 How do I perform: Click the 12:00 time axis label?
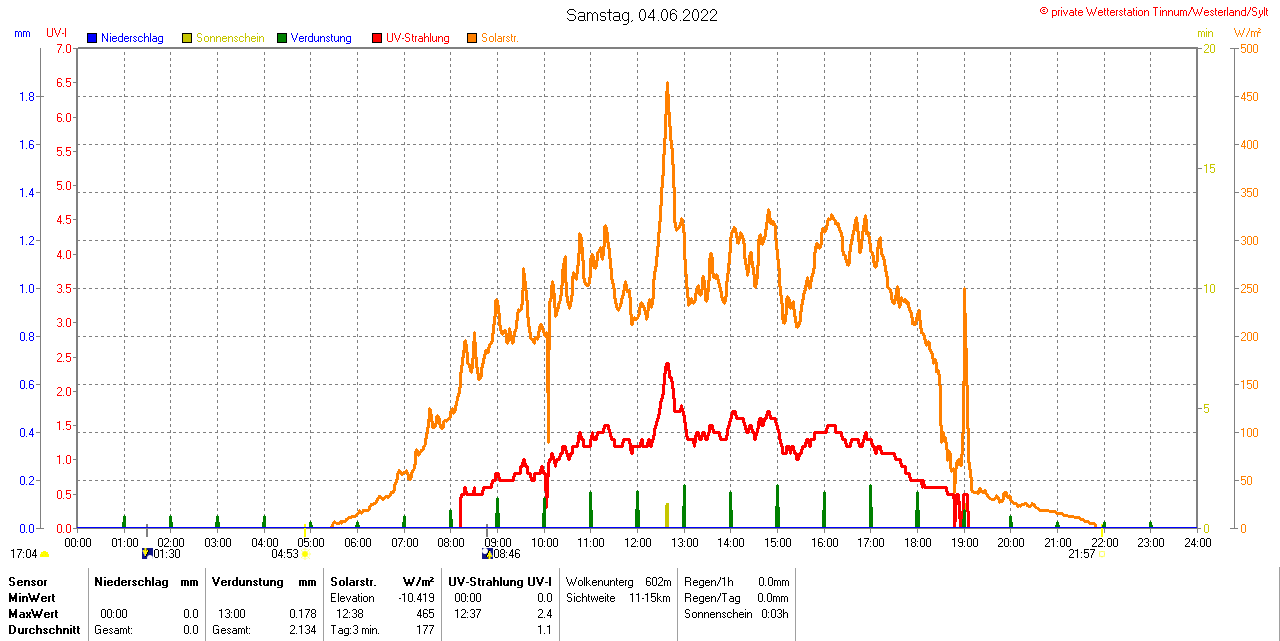(x=637, y=542)
